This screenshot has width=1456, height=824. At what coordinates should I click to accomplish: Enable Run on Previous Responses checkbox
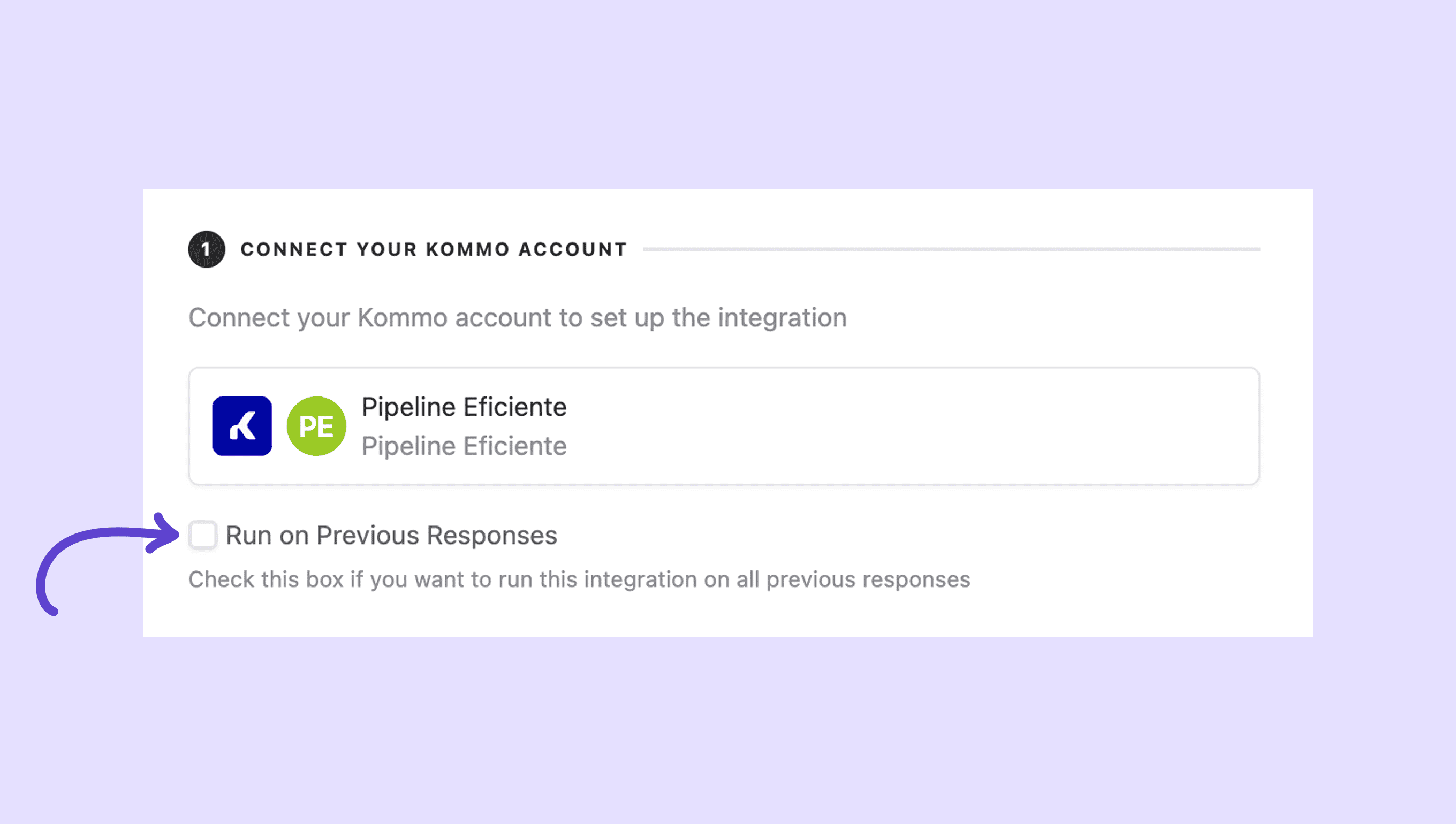203,535
